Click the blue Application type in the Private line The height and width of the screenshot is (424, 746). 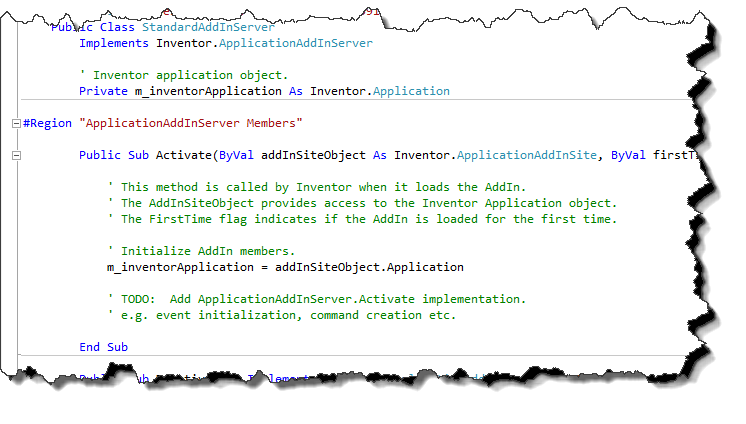[x=411, y=91]
